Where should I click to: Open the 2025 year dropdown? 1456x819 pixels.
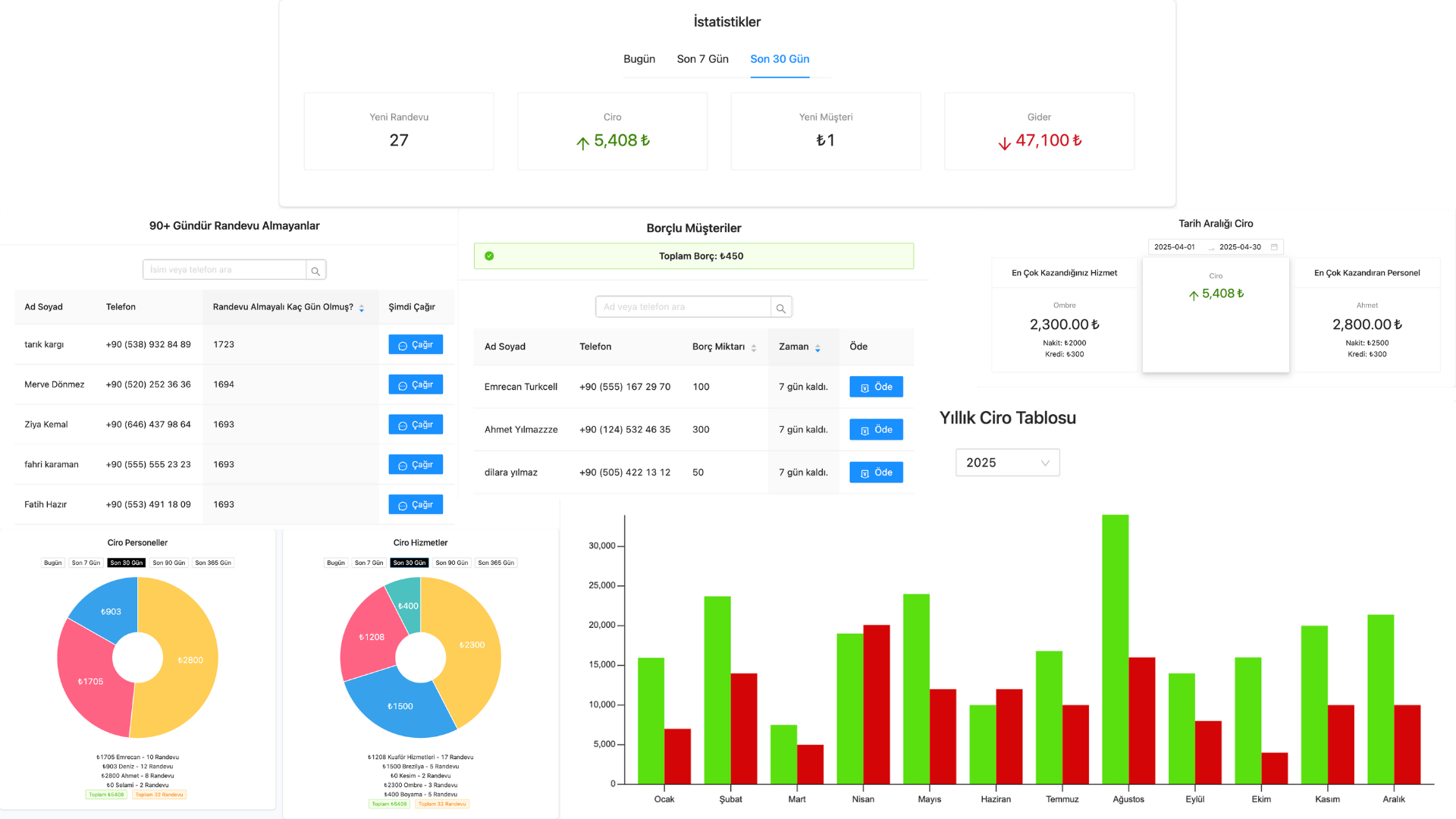coord(1006,463)
